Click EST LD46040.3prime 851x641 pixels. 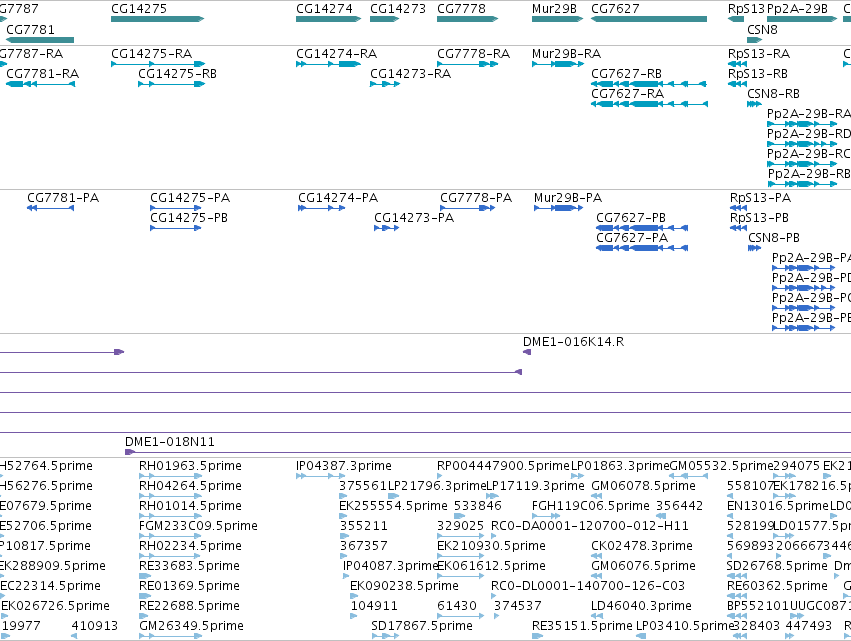641,606
